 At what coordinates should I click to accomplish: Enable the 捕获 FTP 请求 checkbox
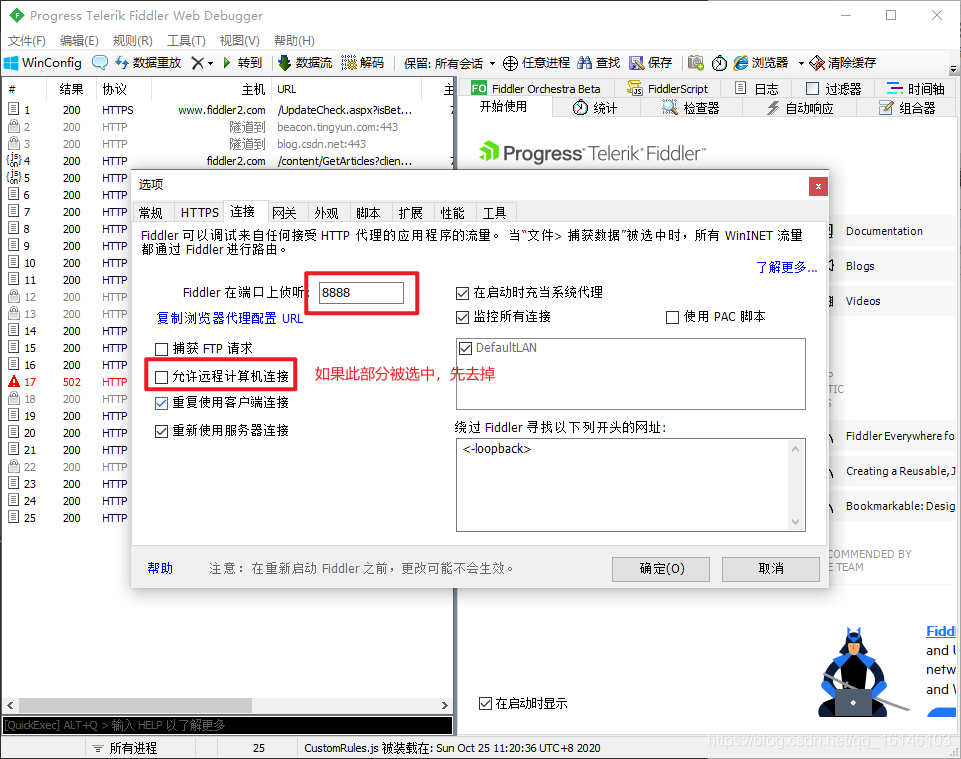coord(162,349)
